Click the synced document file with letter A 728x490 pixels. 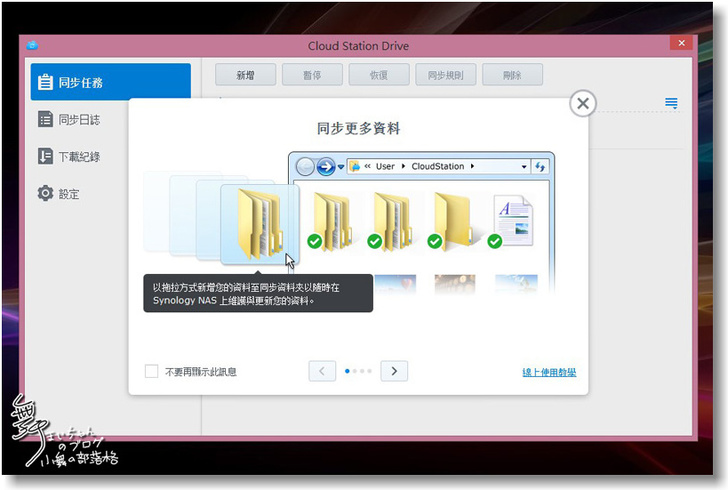514,221
